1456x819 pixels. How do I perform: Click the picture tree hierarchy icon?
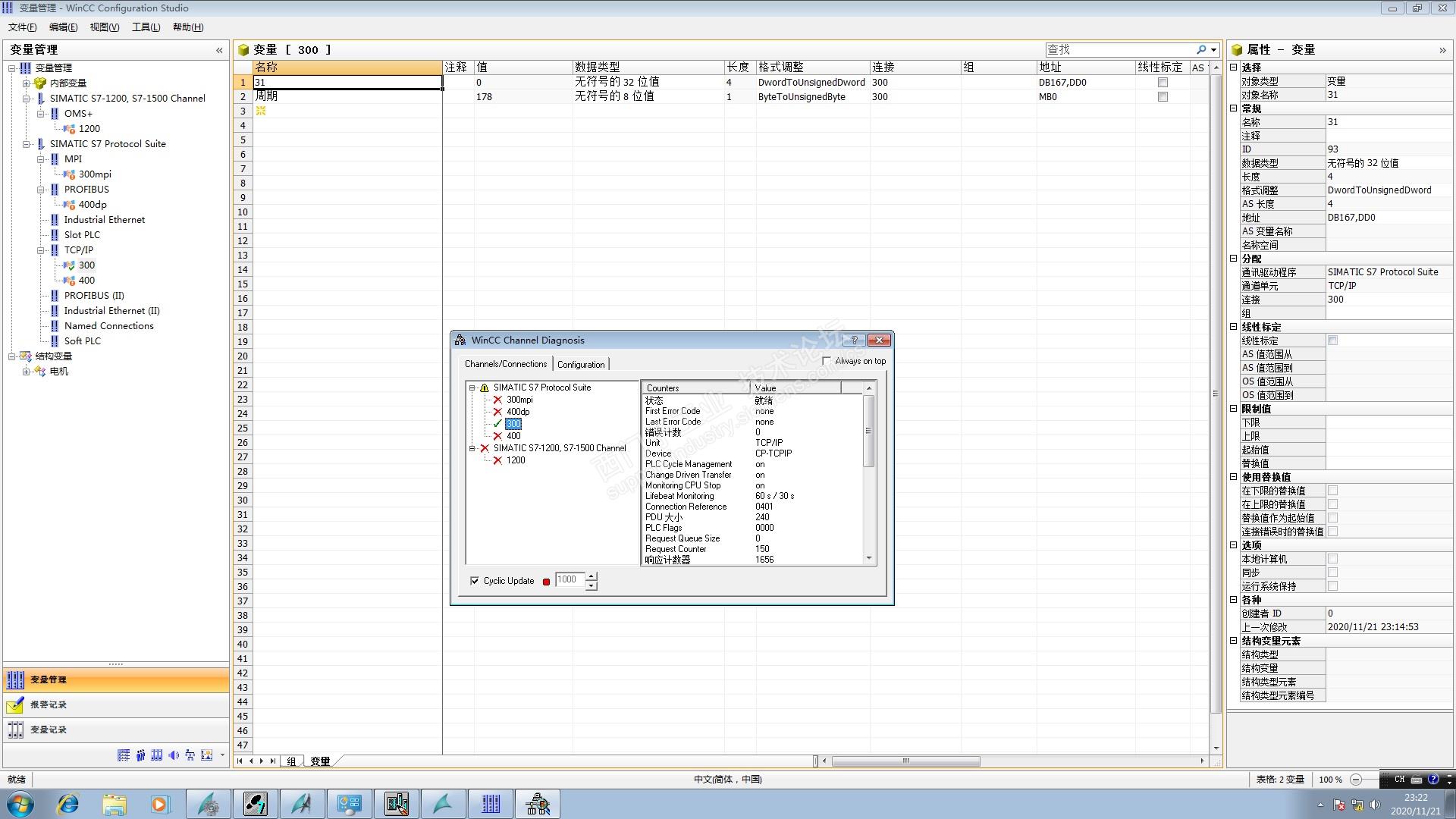click(x=190, y=755)
